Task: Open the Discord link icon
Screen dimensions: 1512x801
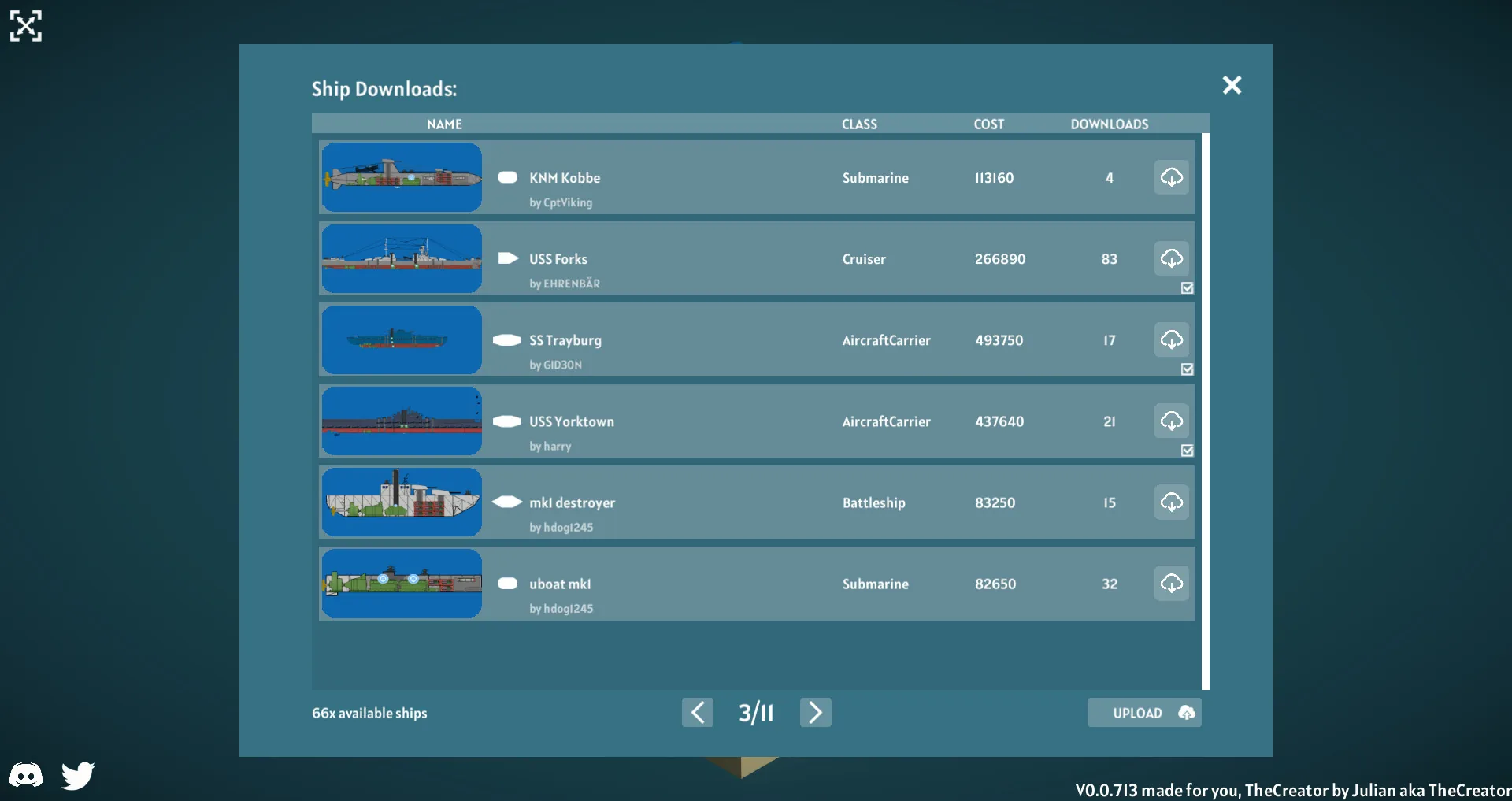Action: coord(26,775)
